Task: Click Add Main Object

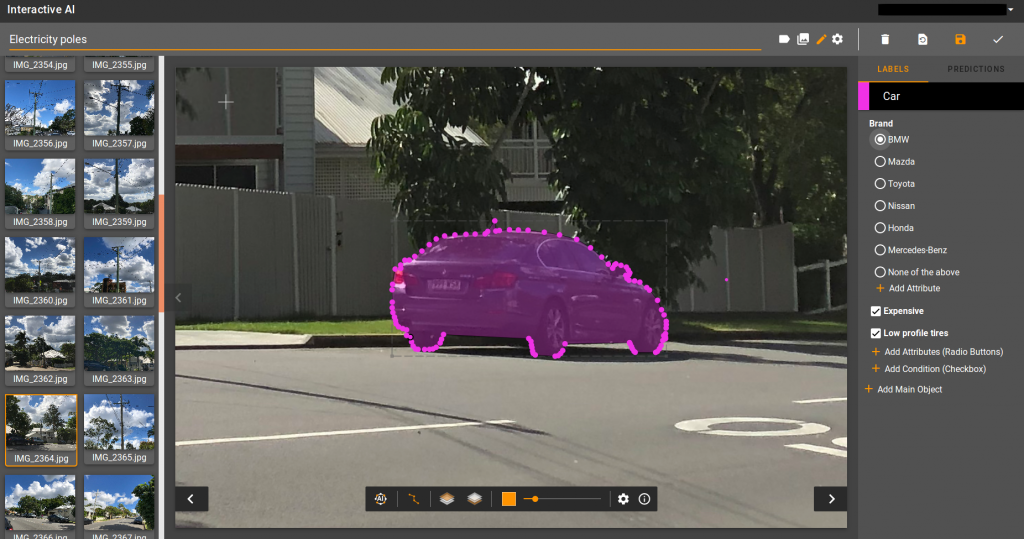Action: [x=903, y=389]
